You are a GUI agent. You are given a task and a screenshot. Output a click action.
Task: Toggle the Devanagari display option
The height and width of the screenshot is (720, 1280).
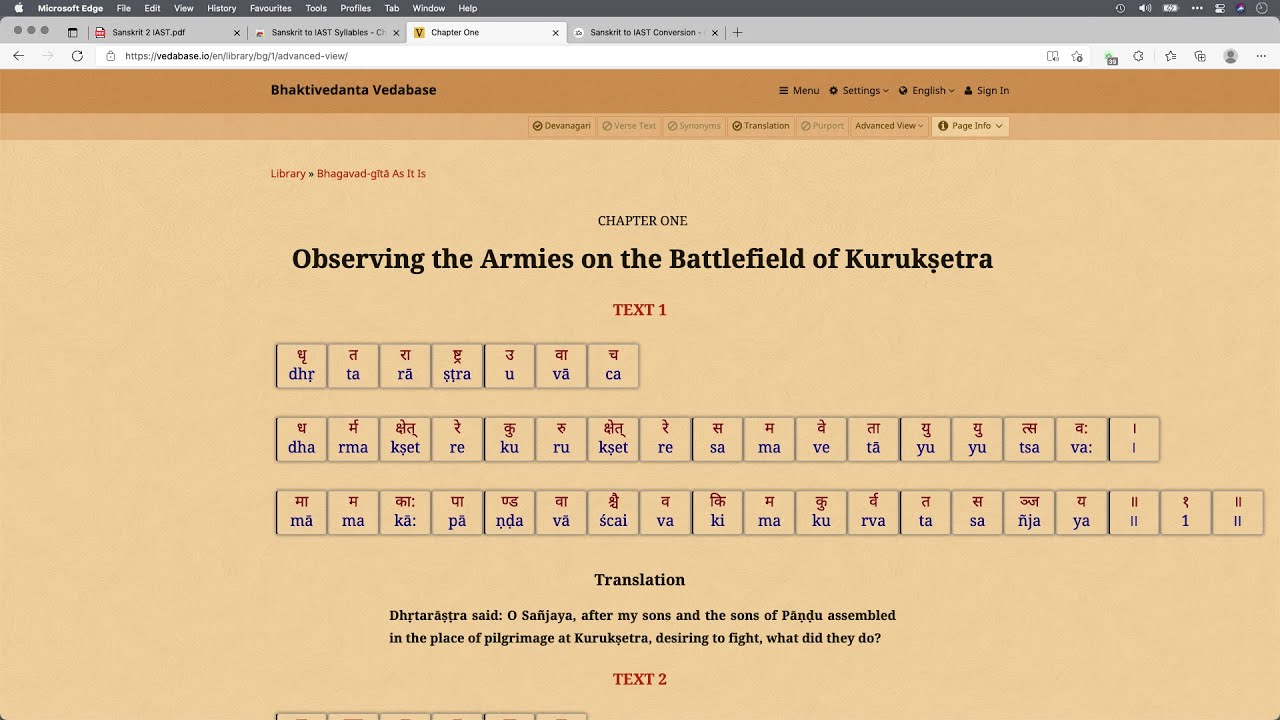click(562, 126)
